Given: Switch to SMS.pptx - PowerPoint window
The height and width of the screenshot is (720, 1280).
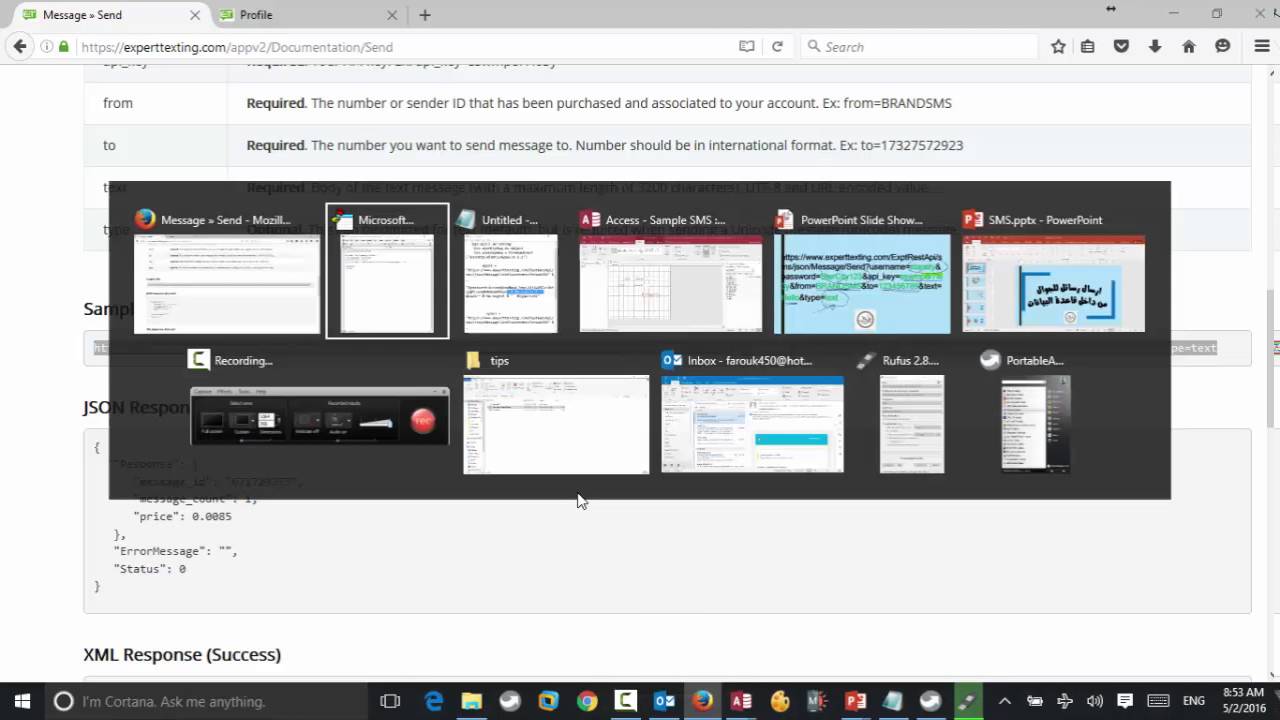Looking at the screenshot, I should [1053, 270].
